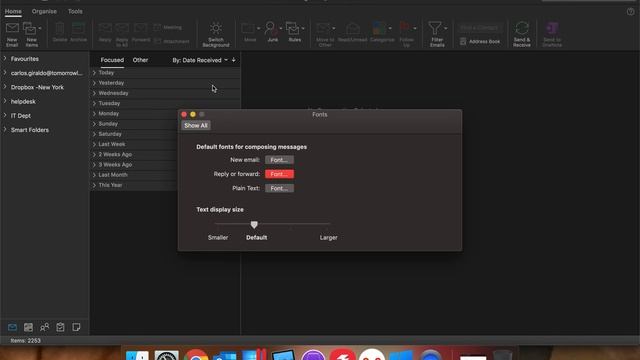Open System Preferences from the Dock
This screenshot has width=640, height=360.
(x=167, y=355)
